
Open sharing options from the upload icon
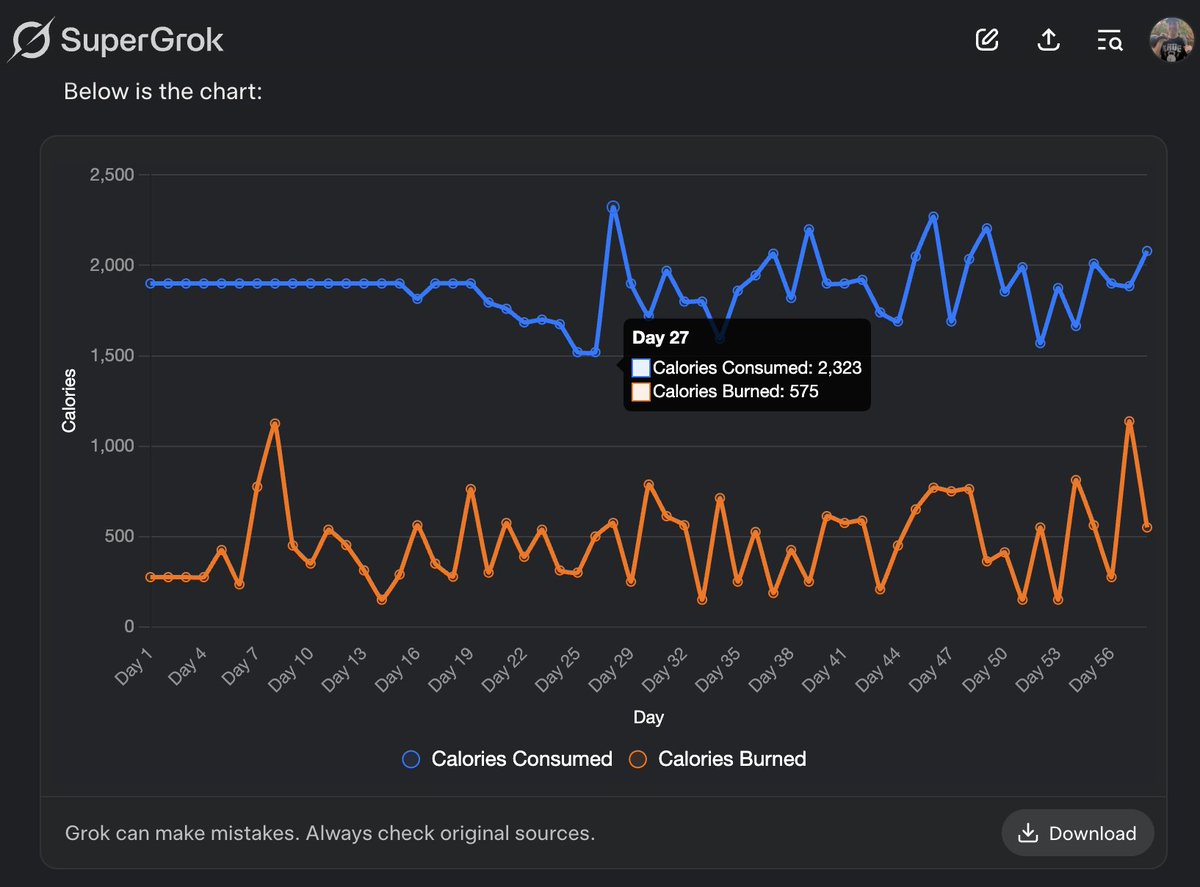click(x=1048, y=39)
